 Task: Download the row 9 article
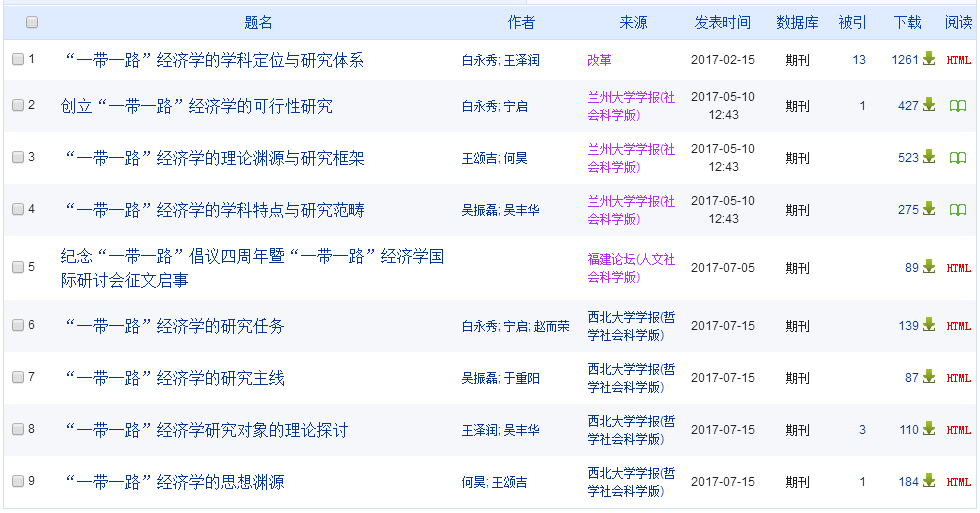pos(929,482)
